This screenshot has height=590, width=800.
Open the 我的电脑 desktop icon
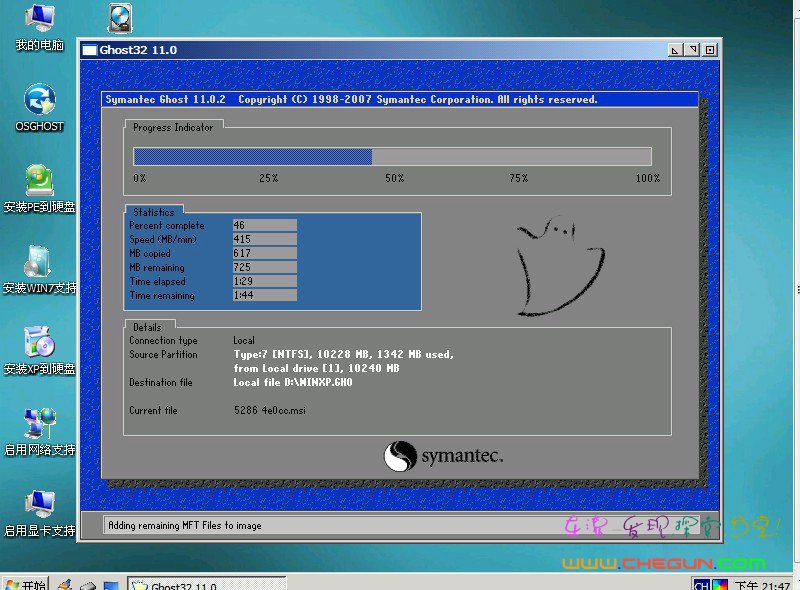[x=39, y=27]
